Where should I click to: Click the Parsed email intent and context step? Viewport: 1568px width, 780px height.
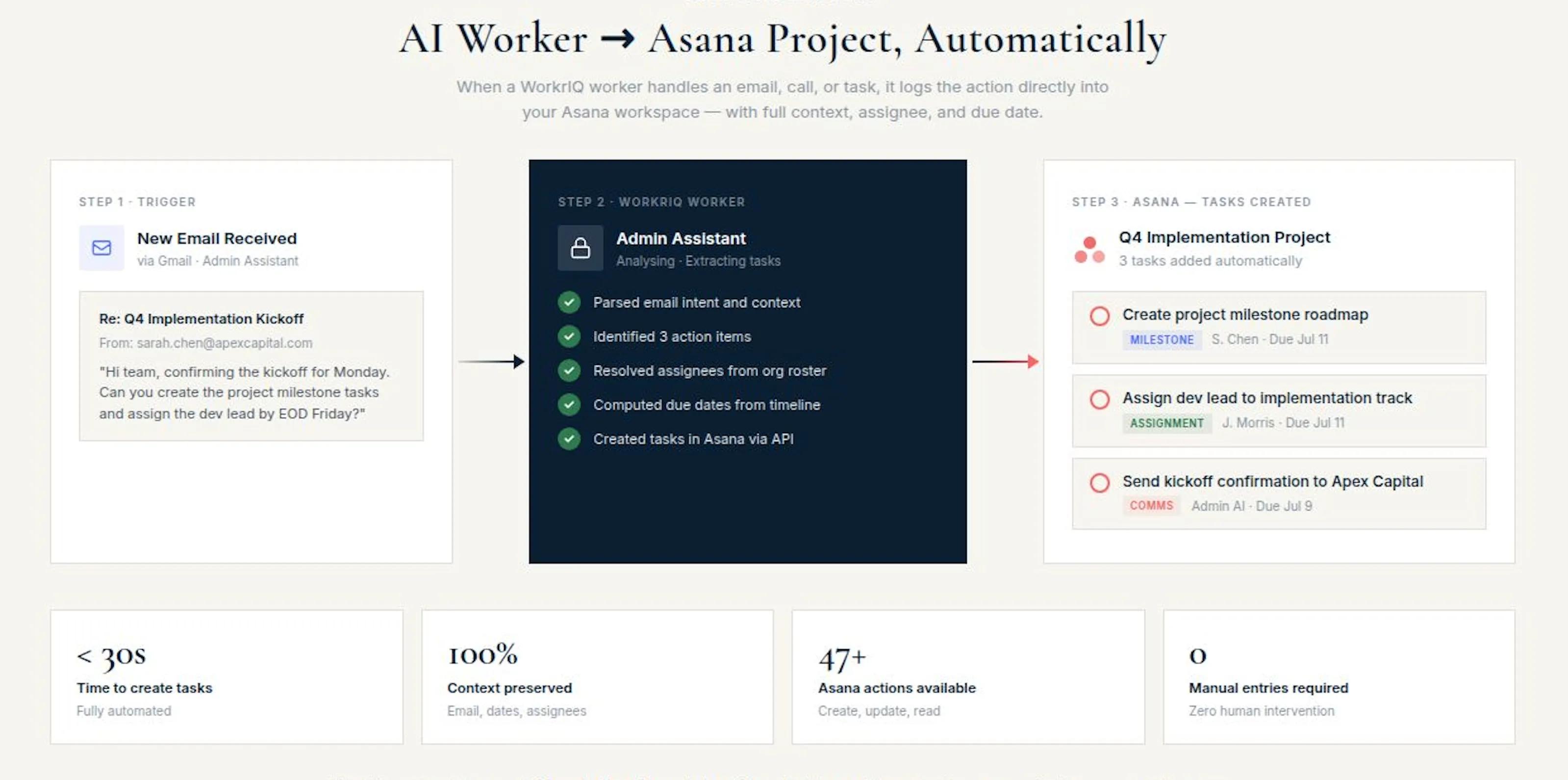pyautogui.click(x=696, y=303)
